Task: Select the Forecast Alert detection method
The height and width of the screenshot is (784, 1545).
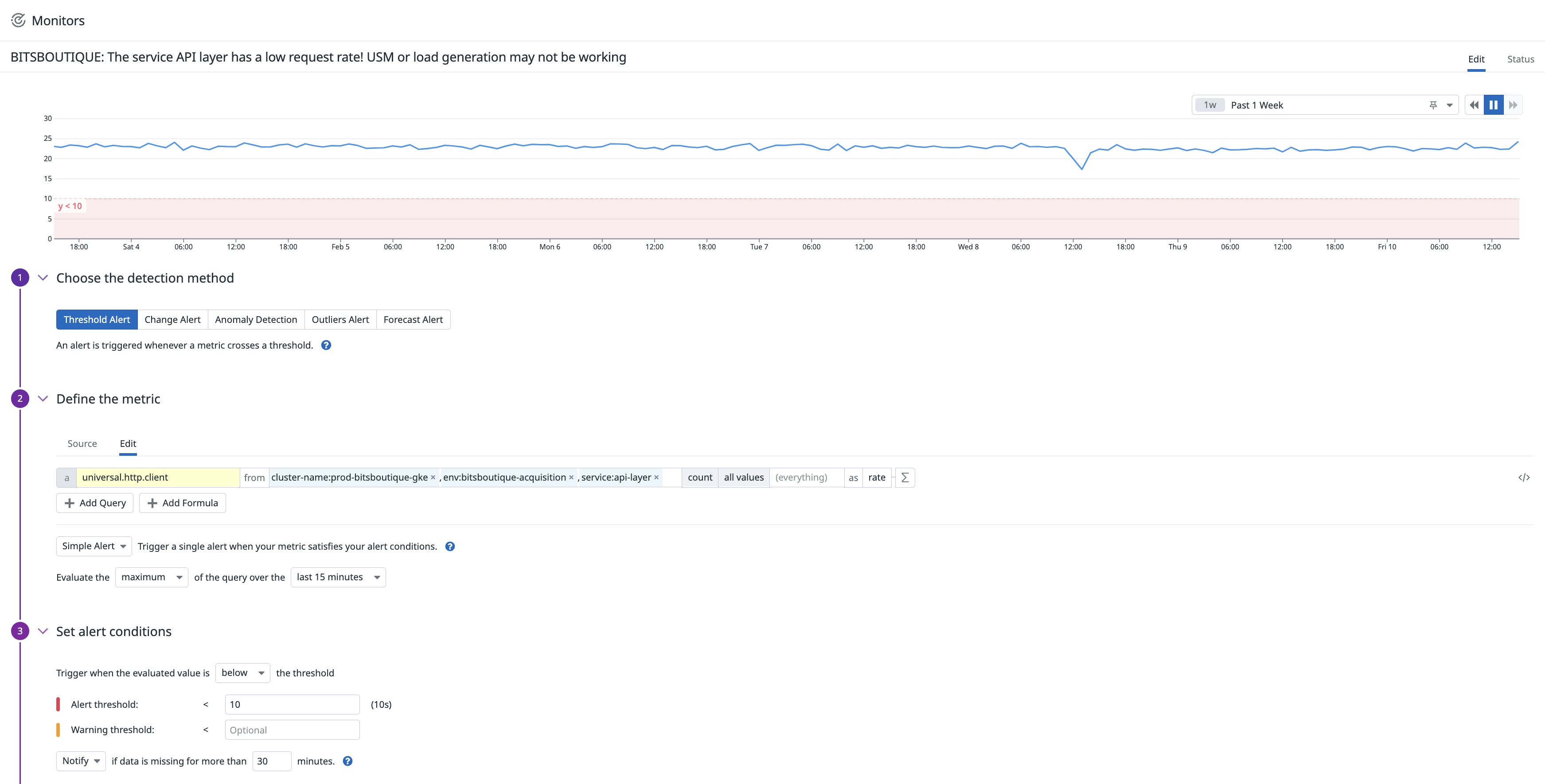Action: click(413, 319)
